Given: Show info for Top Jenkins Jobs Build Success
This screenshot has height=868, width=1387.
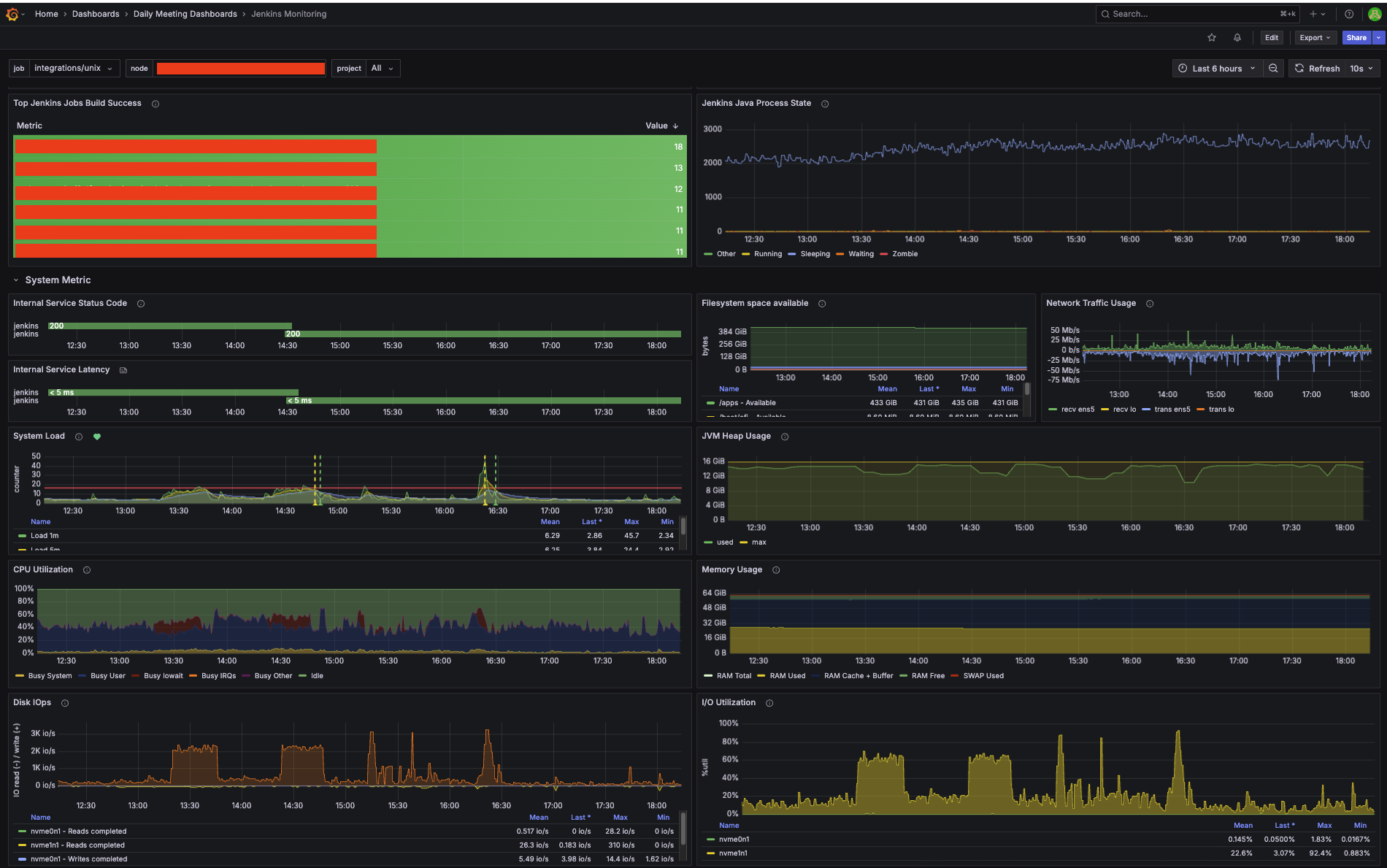Looking at the screenshot, I should click(155, 104).
